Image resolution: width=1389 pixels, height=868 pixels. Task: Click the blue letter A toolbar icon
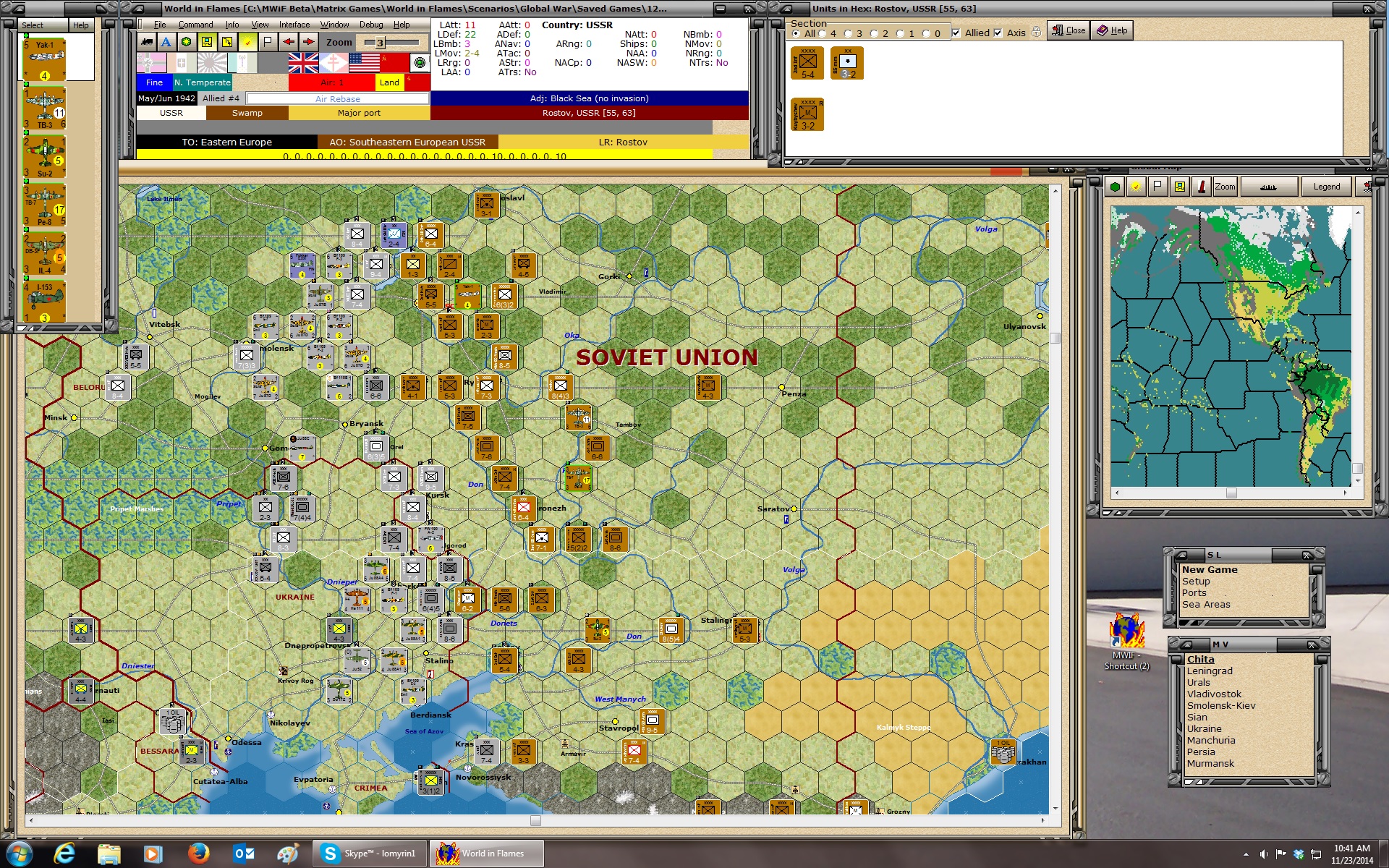(x=166, y=42)
